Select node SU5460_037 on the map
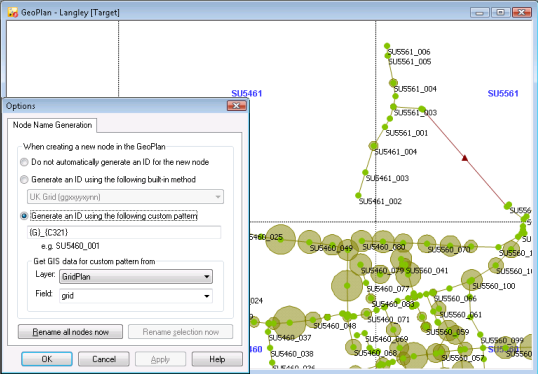Screen dimensions: 538x374 pos(268,332)
